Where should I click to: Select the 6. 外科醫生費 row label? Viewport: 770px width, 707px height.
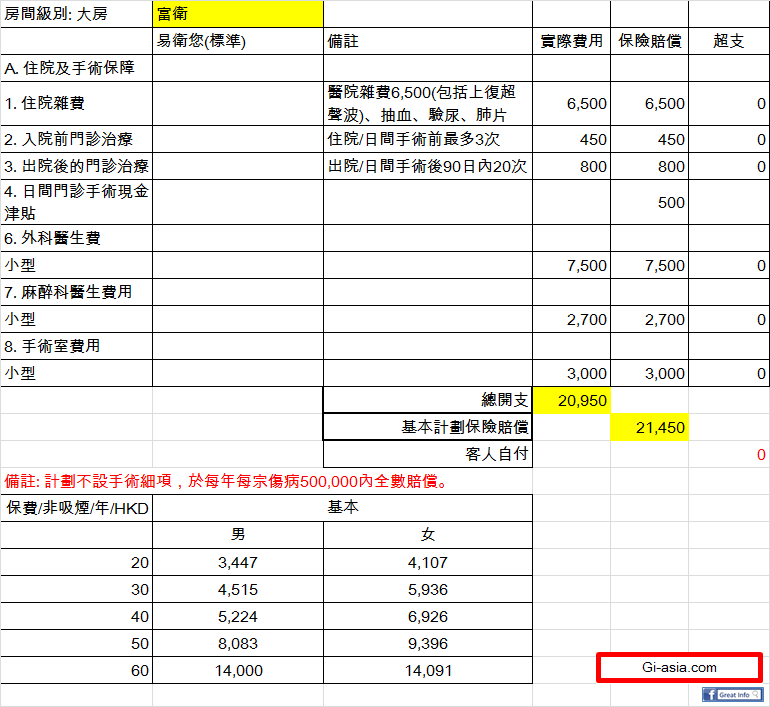pos(77,238)
